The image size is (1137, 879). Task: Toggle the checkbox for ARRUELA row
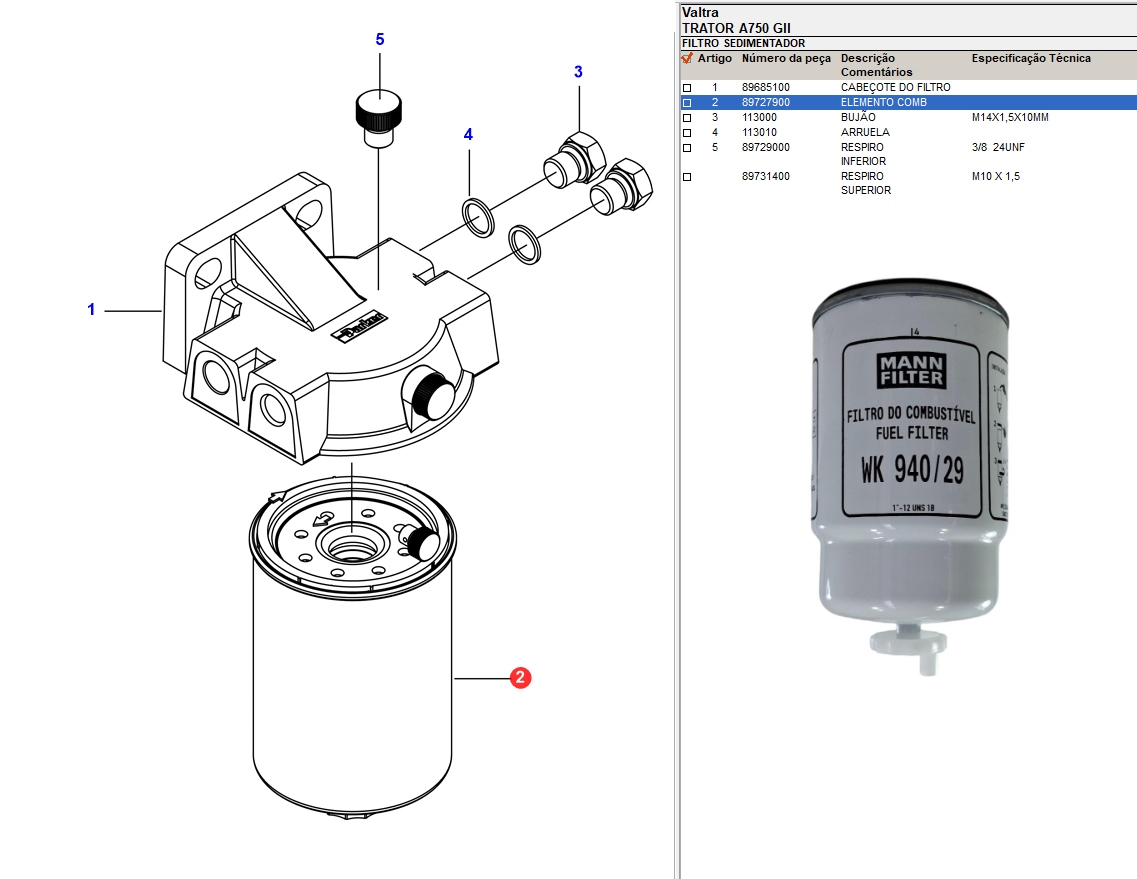[x=687, y=133]
